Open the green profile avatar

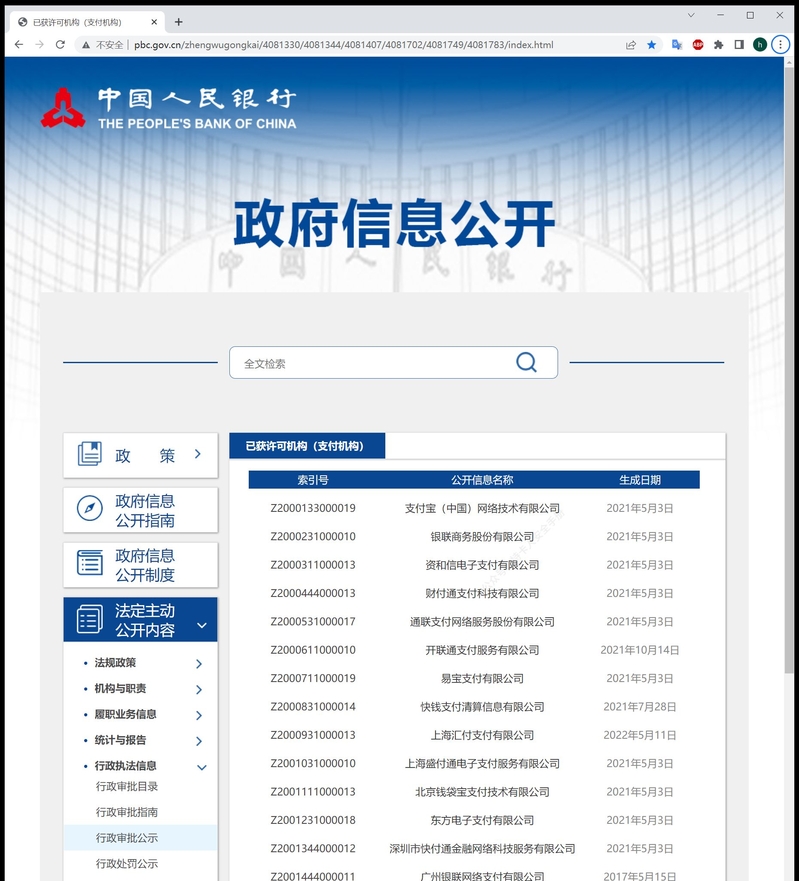click(760, 45)
